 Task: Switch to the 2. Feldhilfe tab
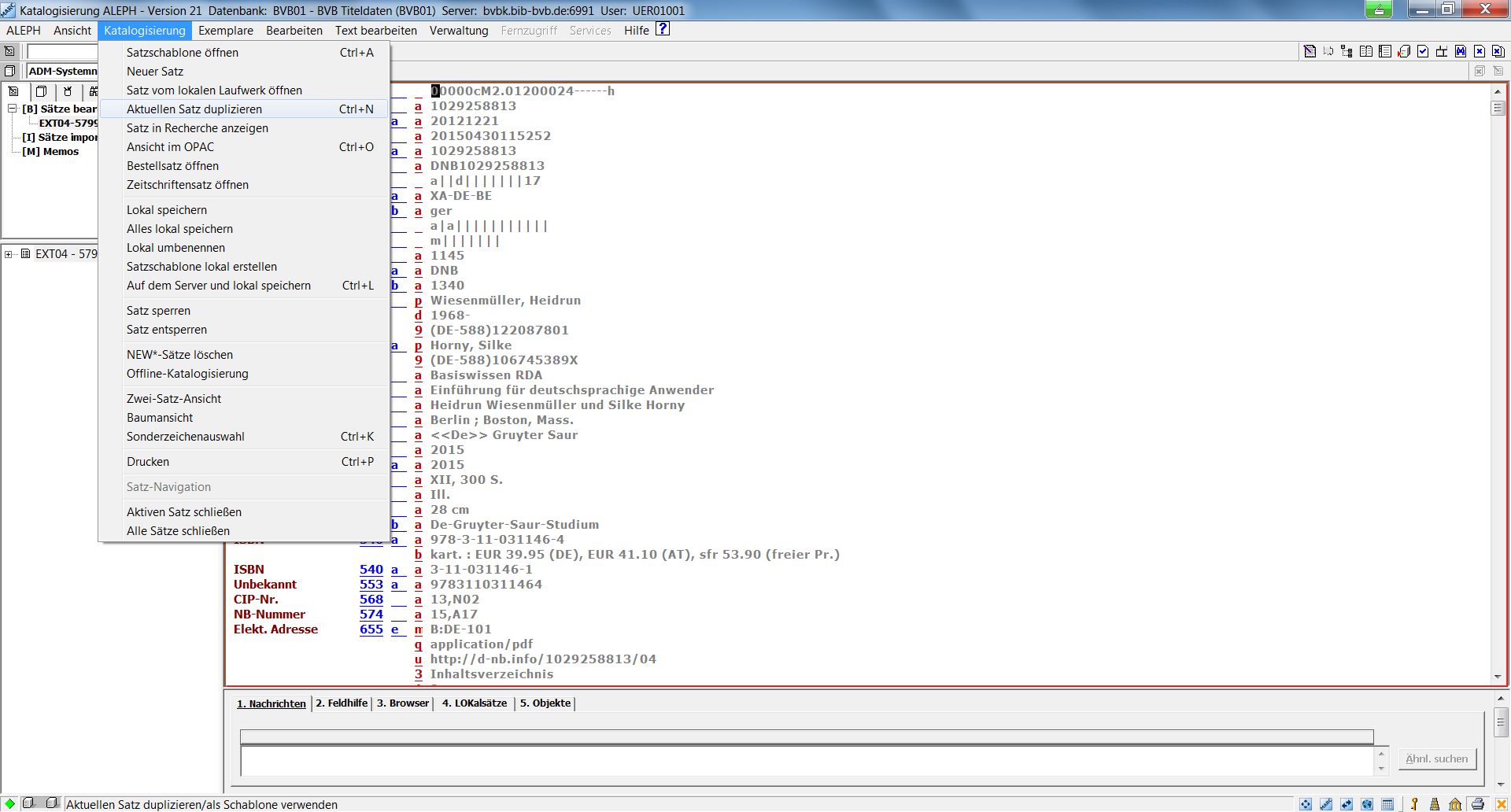tap(342, 703)
